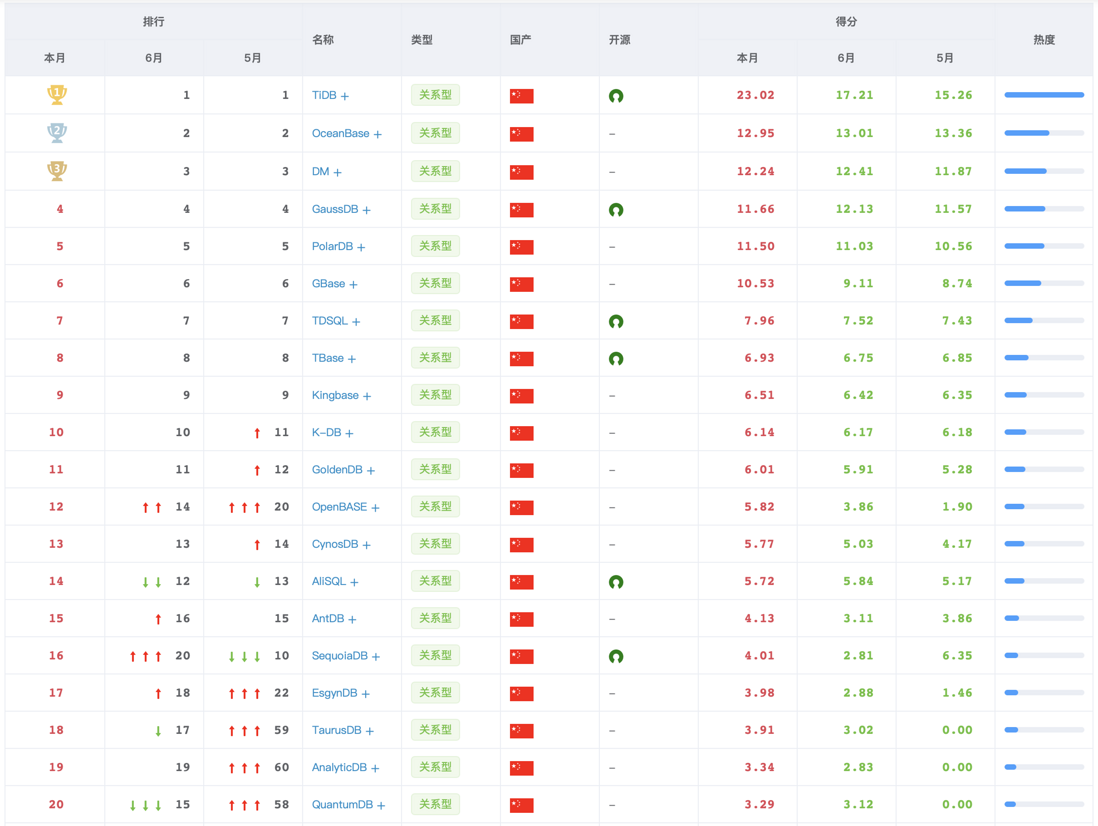The image size is (1098, 826).
Task: Click the silver trophy icon for rank 2
Action: point(57,132)
